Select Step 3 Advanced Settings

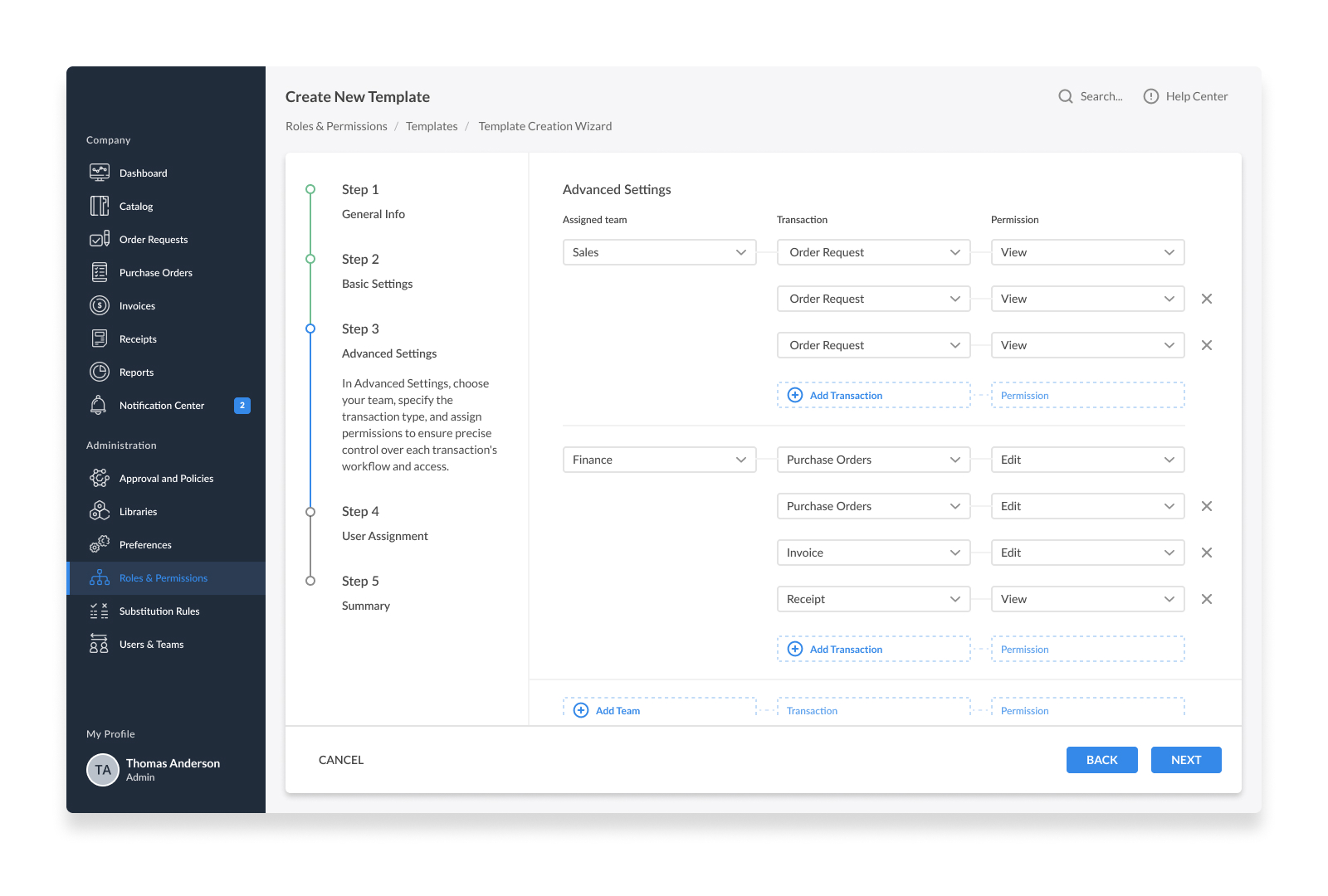coord(389,341)
